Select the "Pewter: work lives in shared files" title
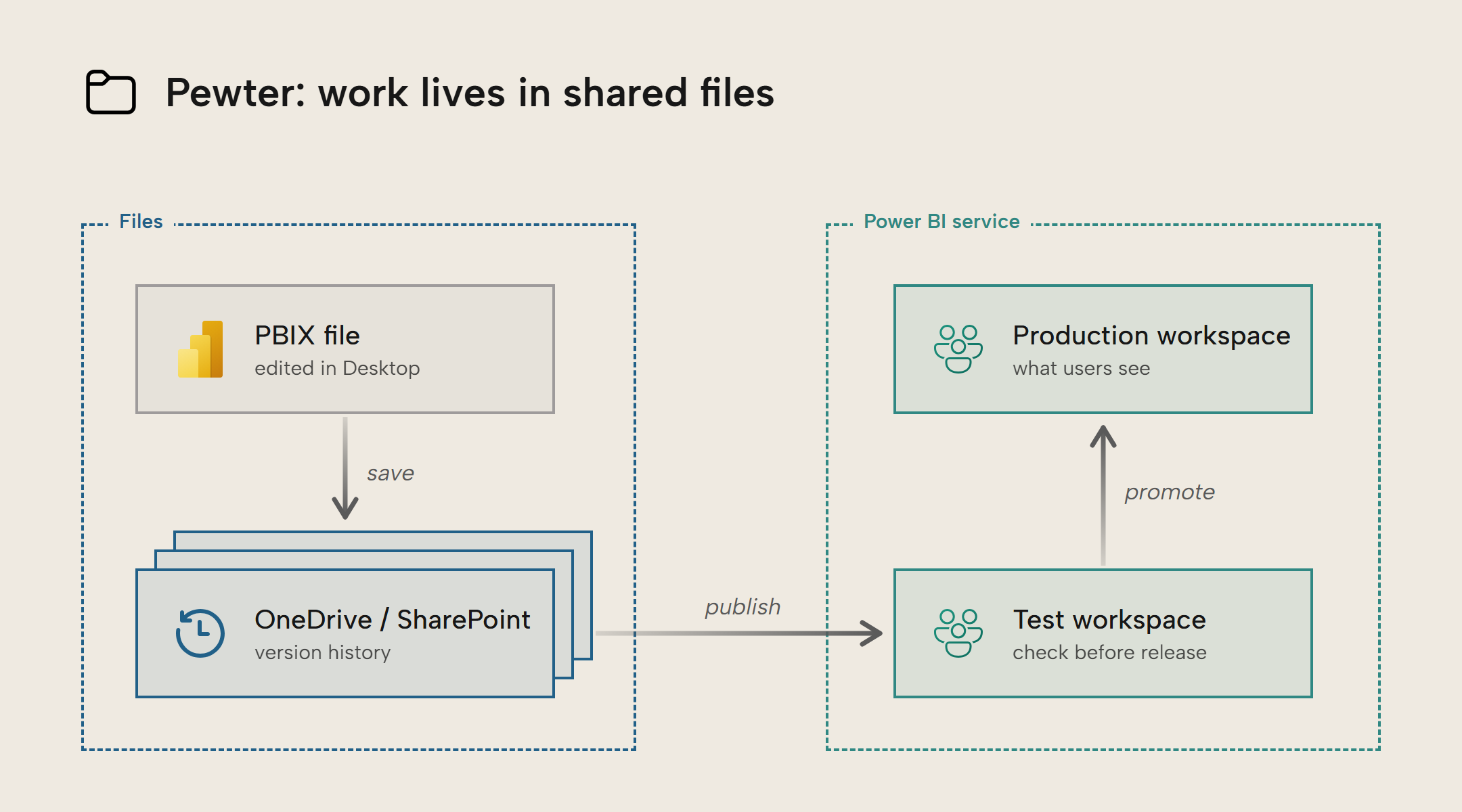This screenshot has width=1462, height=812. click(470, 93)
